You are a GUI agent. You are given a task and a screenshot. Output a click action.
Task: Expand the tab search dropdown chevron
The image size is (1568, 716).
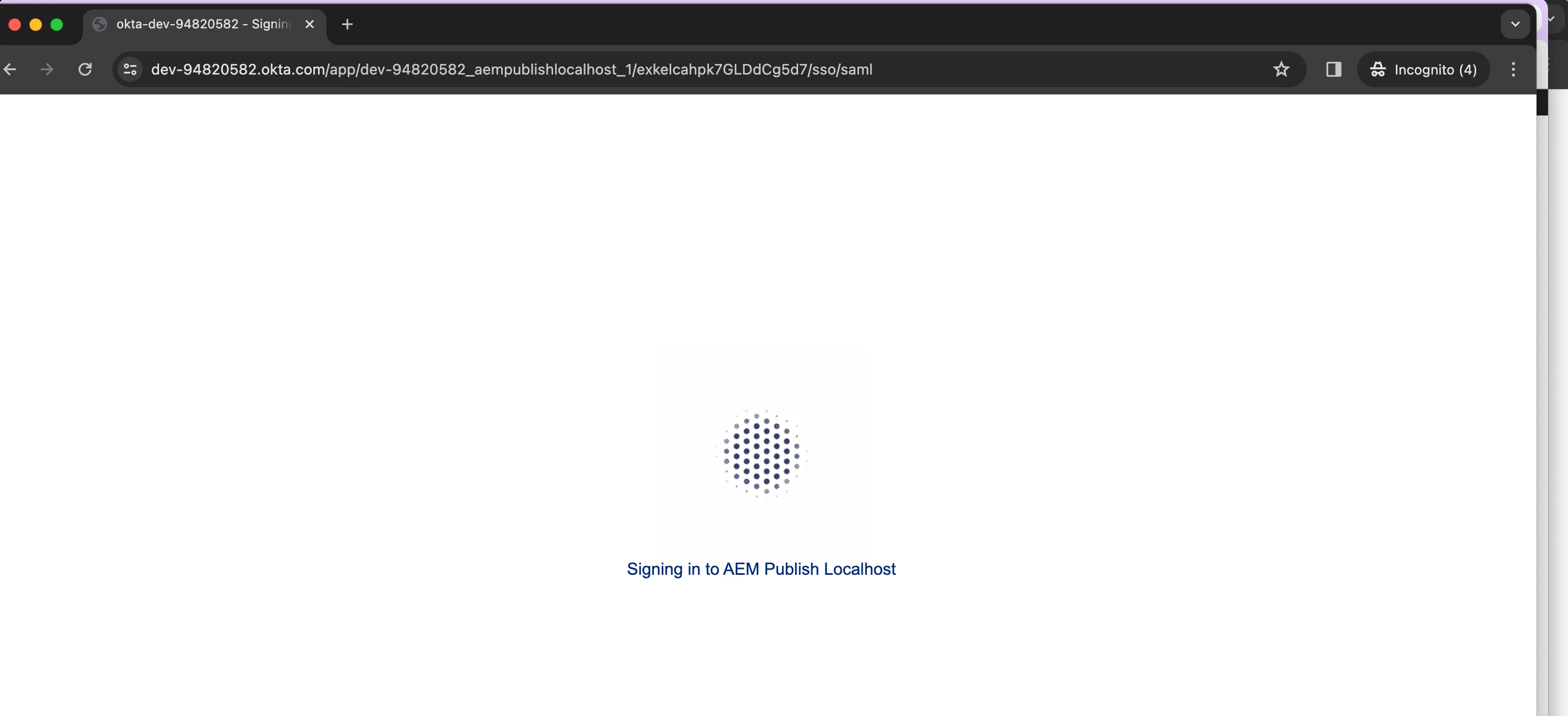(1515, 24)
